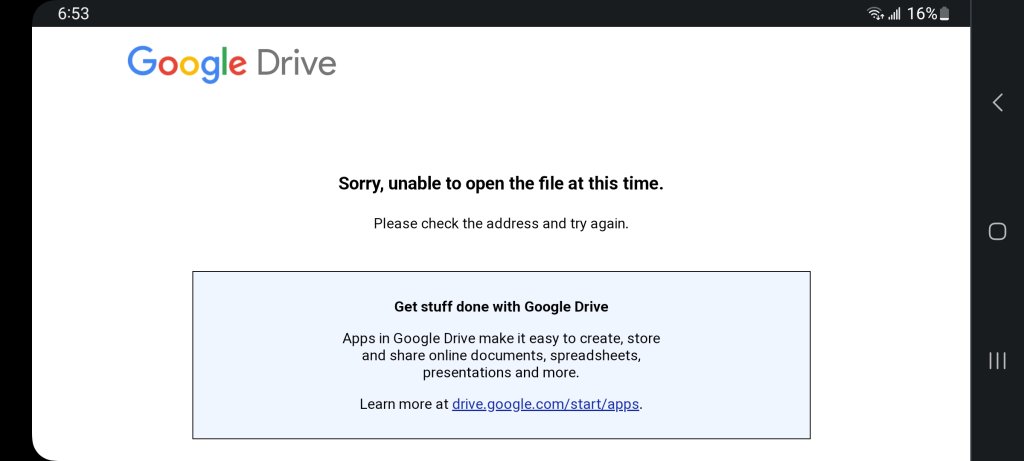Open the drive.google.com/start/apps link

click(x=545, y=404)
